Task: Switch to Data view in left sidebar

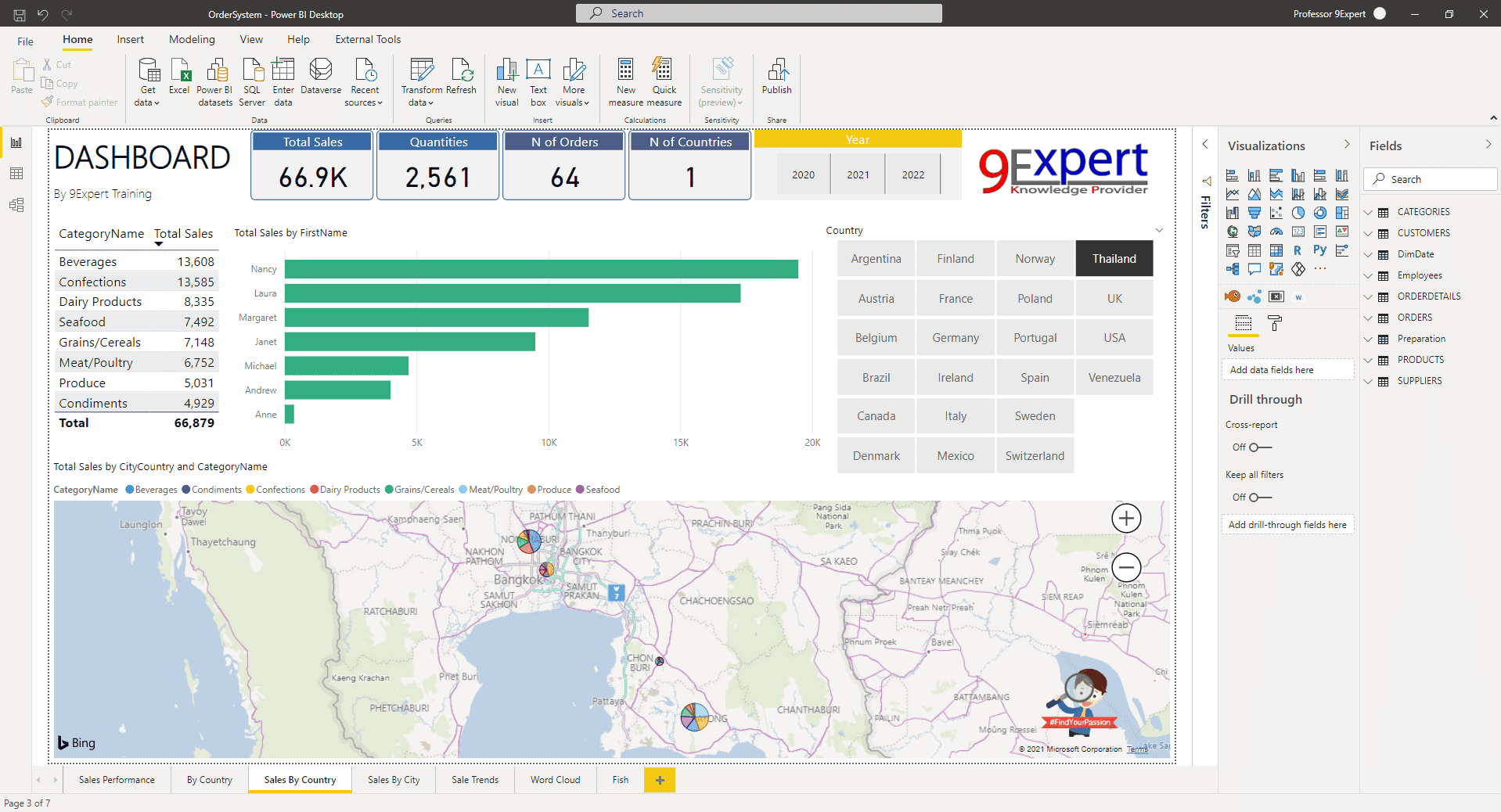Action: coord(16,173)
